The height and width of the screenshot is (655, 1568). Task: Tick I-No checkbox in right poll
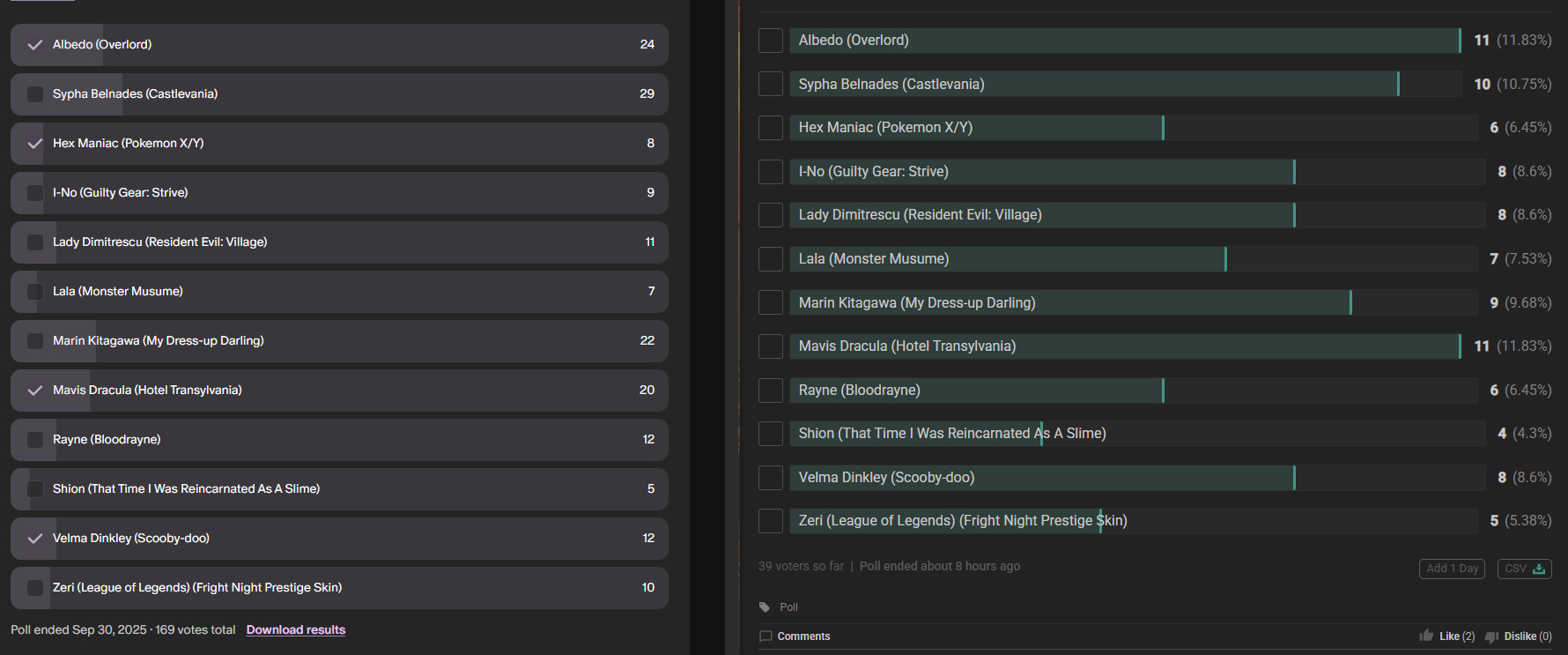pos(771,171)
